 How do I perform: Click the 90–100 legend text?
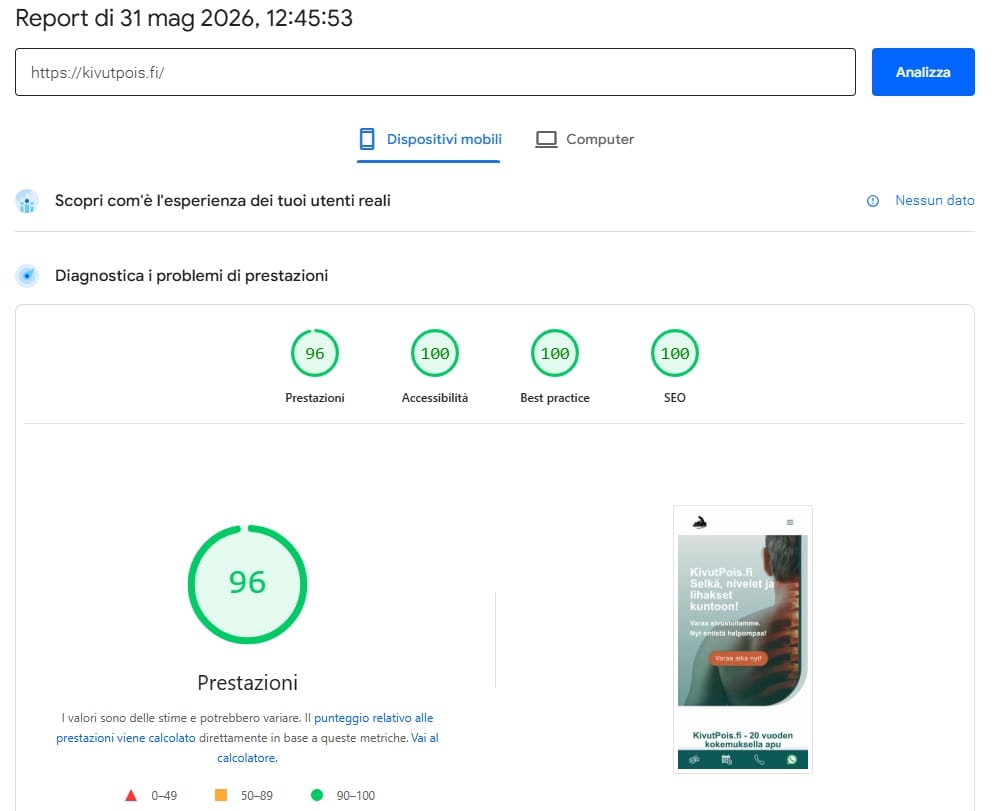[x=356, y=796]
